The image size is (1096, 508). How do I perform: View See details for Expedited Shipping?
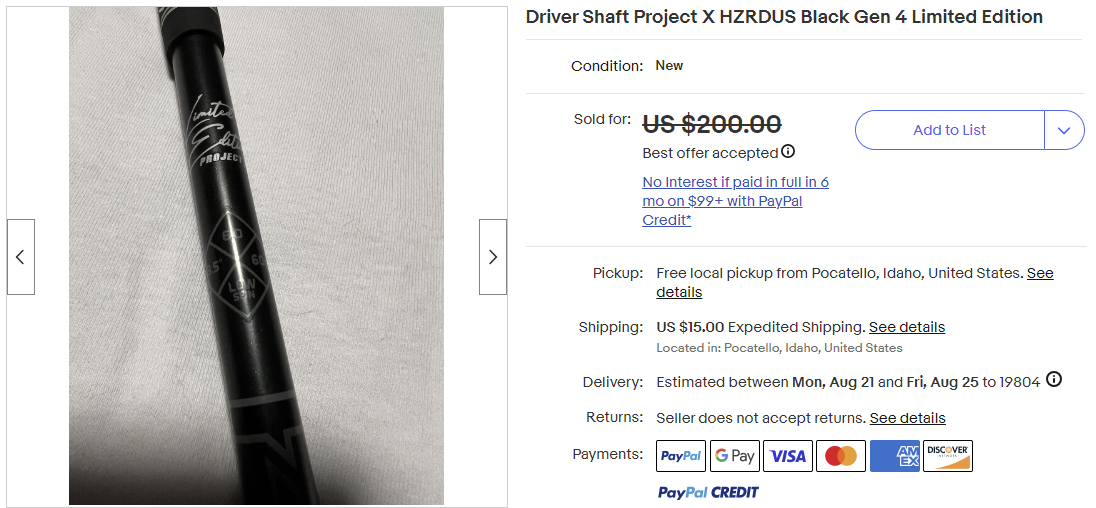[x=906, y=327]
